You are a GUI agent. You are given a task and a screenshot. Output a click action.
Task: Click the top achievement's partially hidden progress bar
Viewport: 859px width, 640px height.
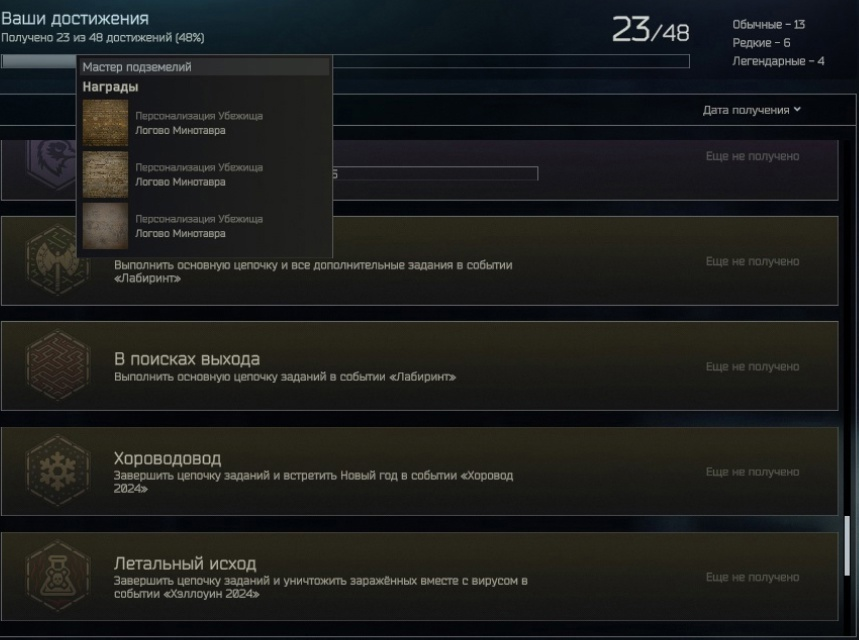tap(436, 174)
